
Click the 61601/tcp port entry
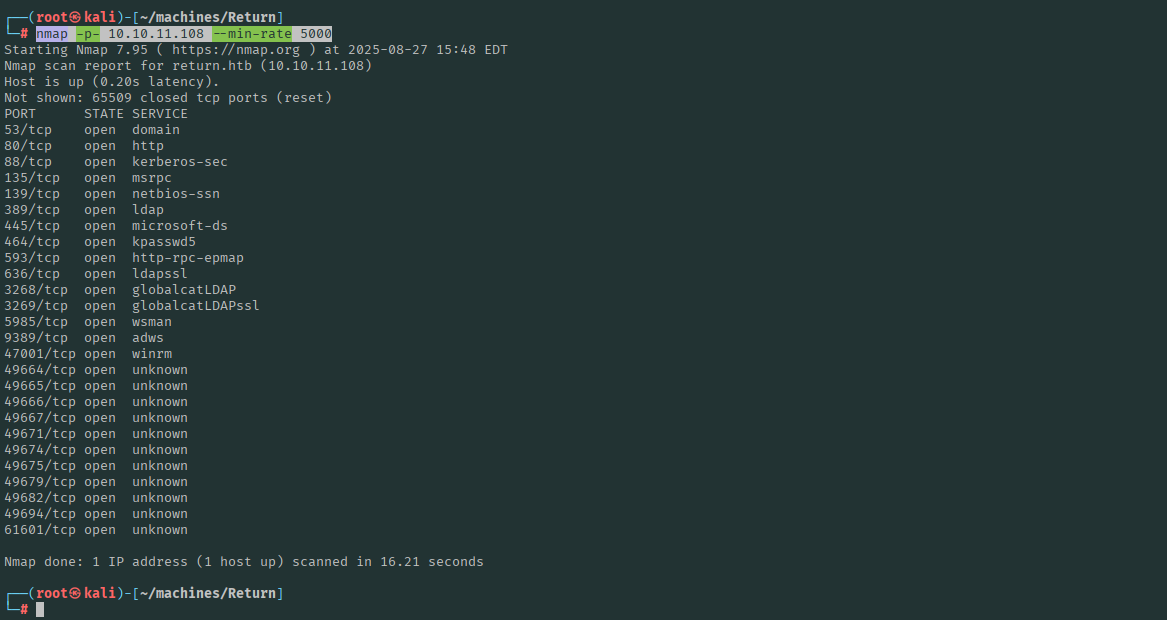(x=40, y=530)
